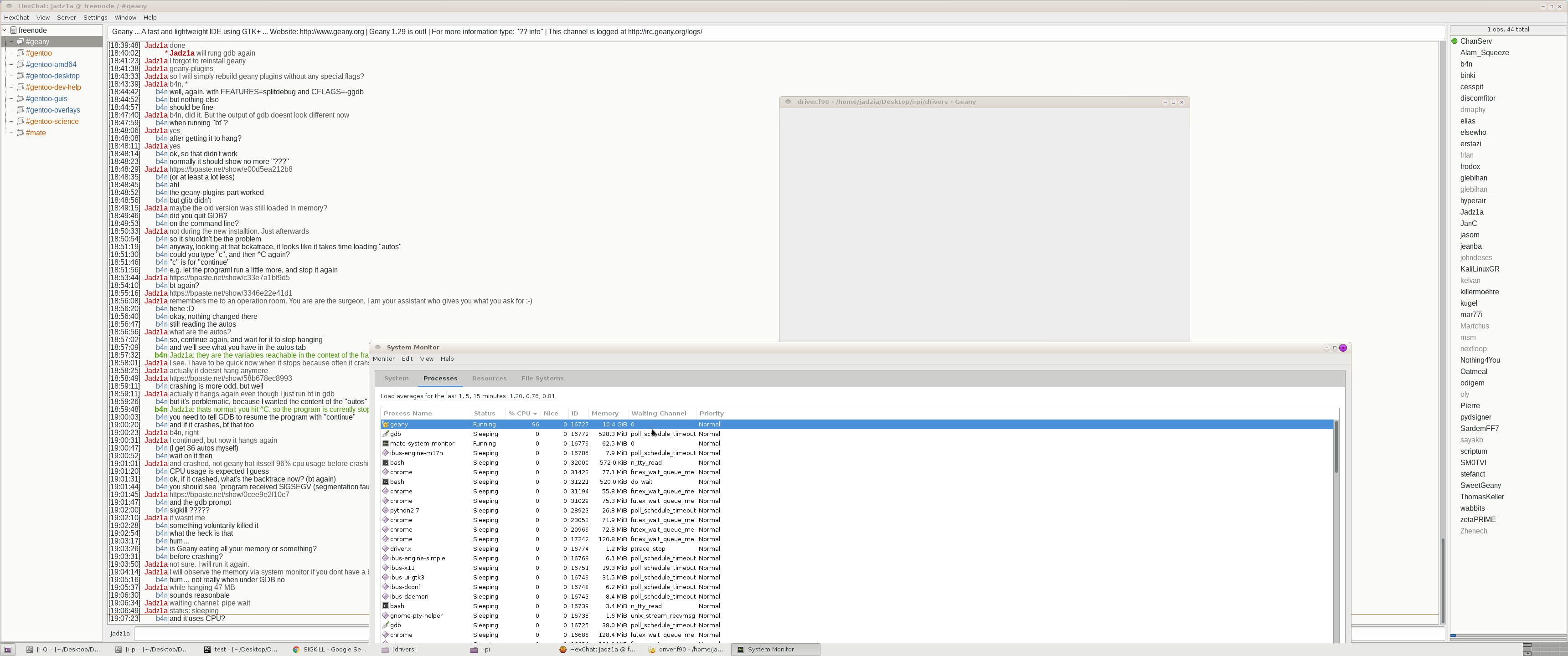Image resolution: width=1568 pixels, height=656 pixels.
Task: Switch to driver.f90 Geany taskbar item
Action: click(x=686, y=649)
